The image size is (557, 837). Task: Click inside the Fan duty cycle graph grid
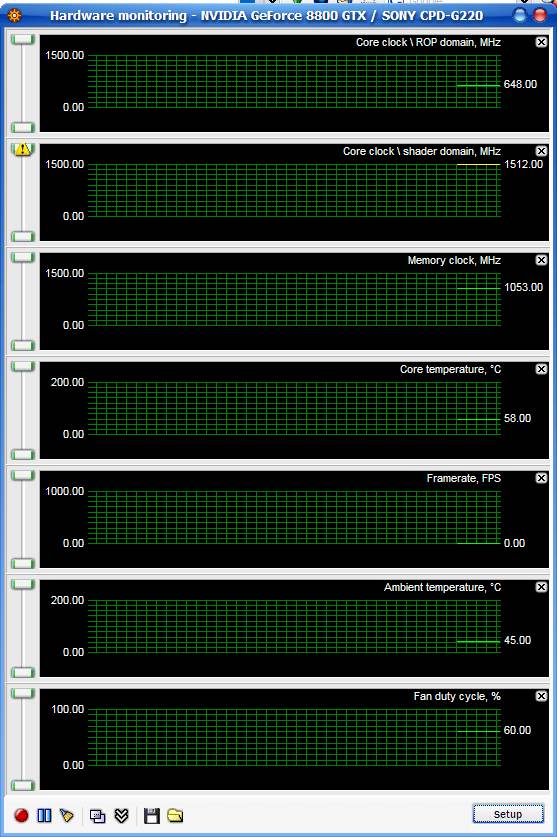[x=294, y=737]
